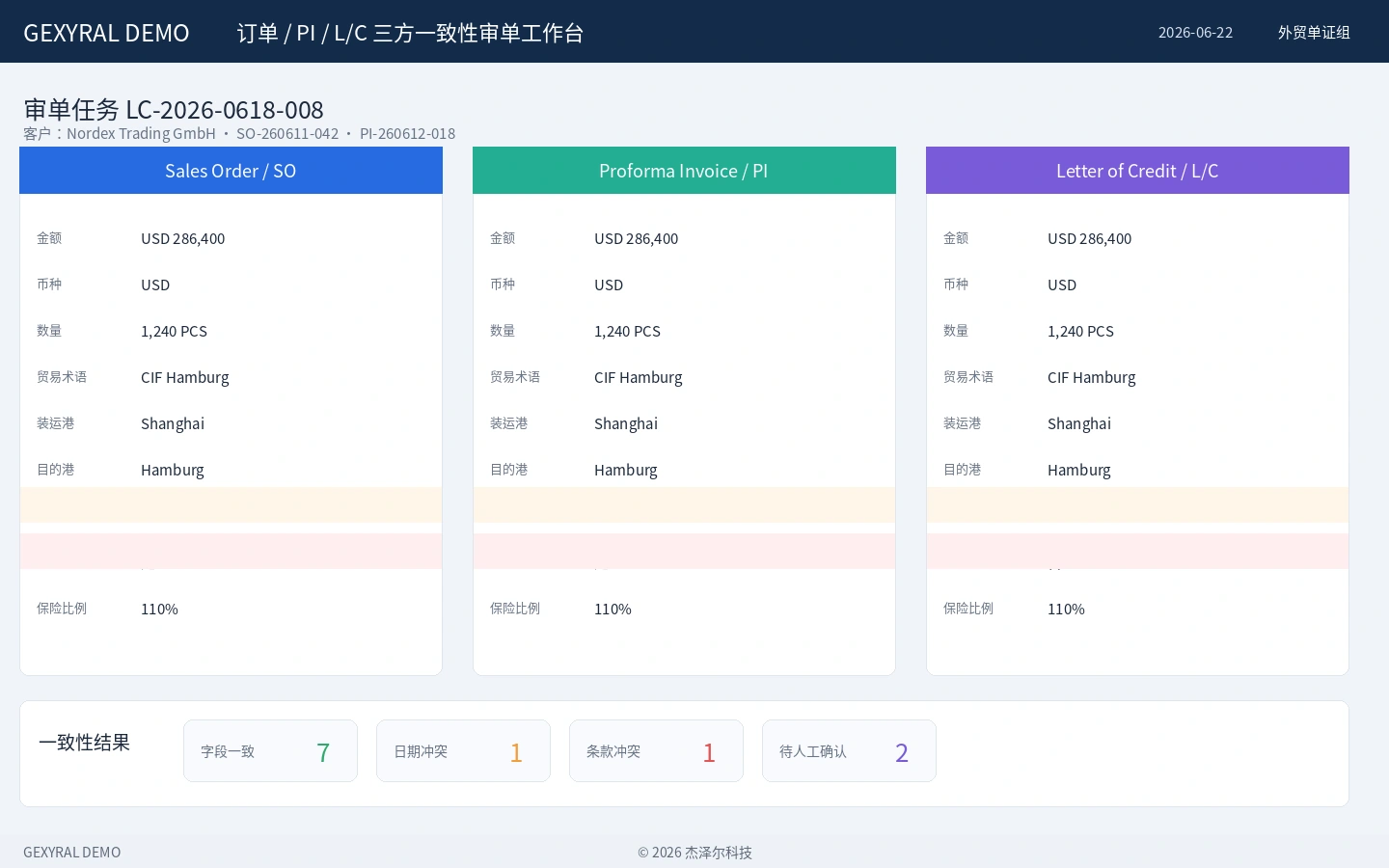Click the 币种 value USD in the PI column

click(x=609, y=285)
